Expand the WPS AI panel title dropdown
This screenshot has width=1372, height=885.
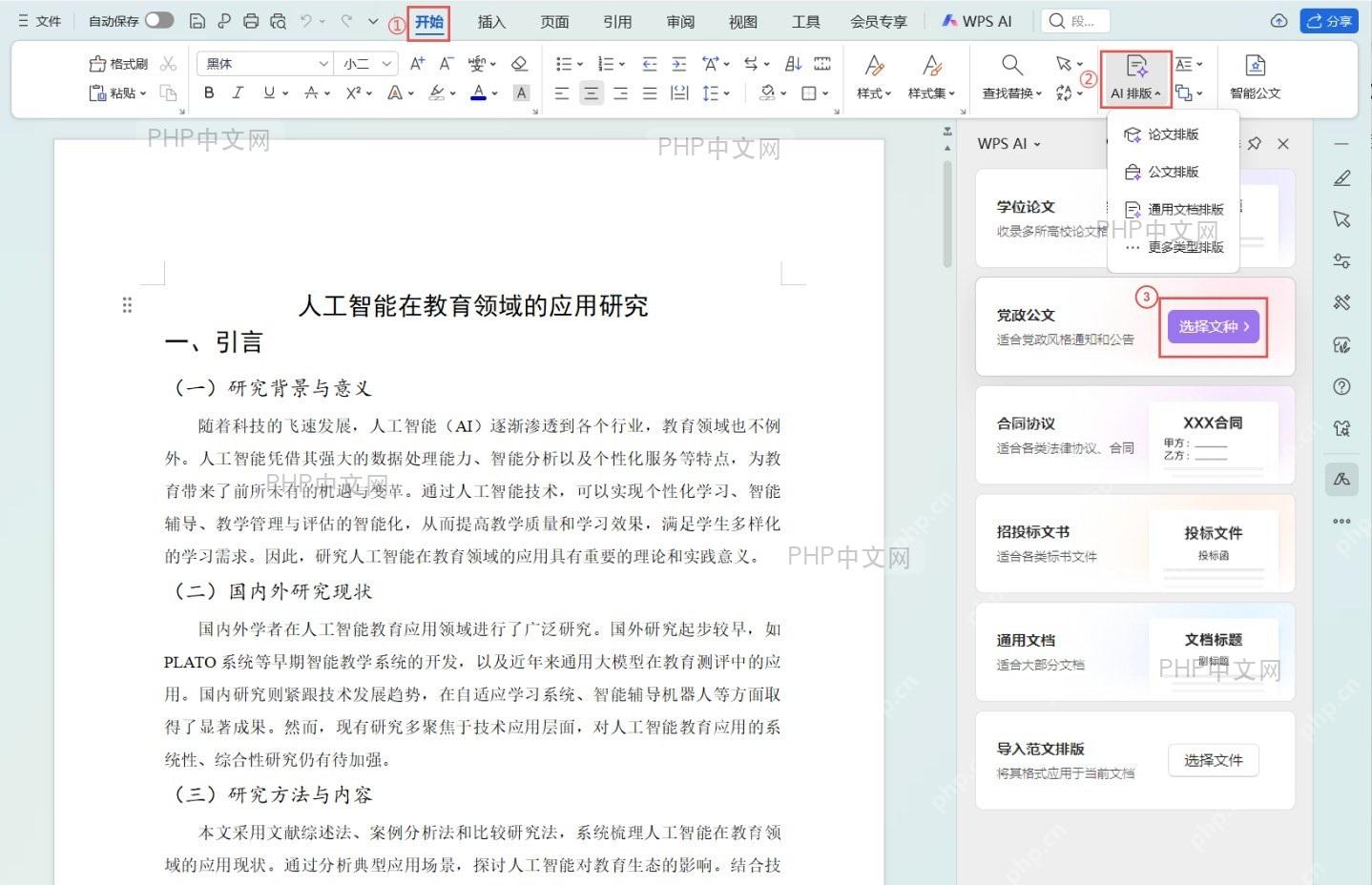[x=1037, y=144]
